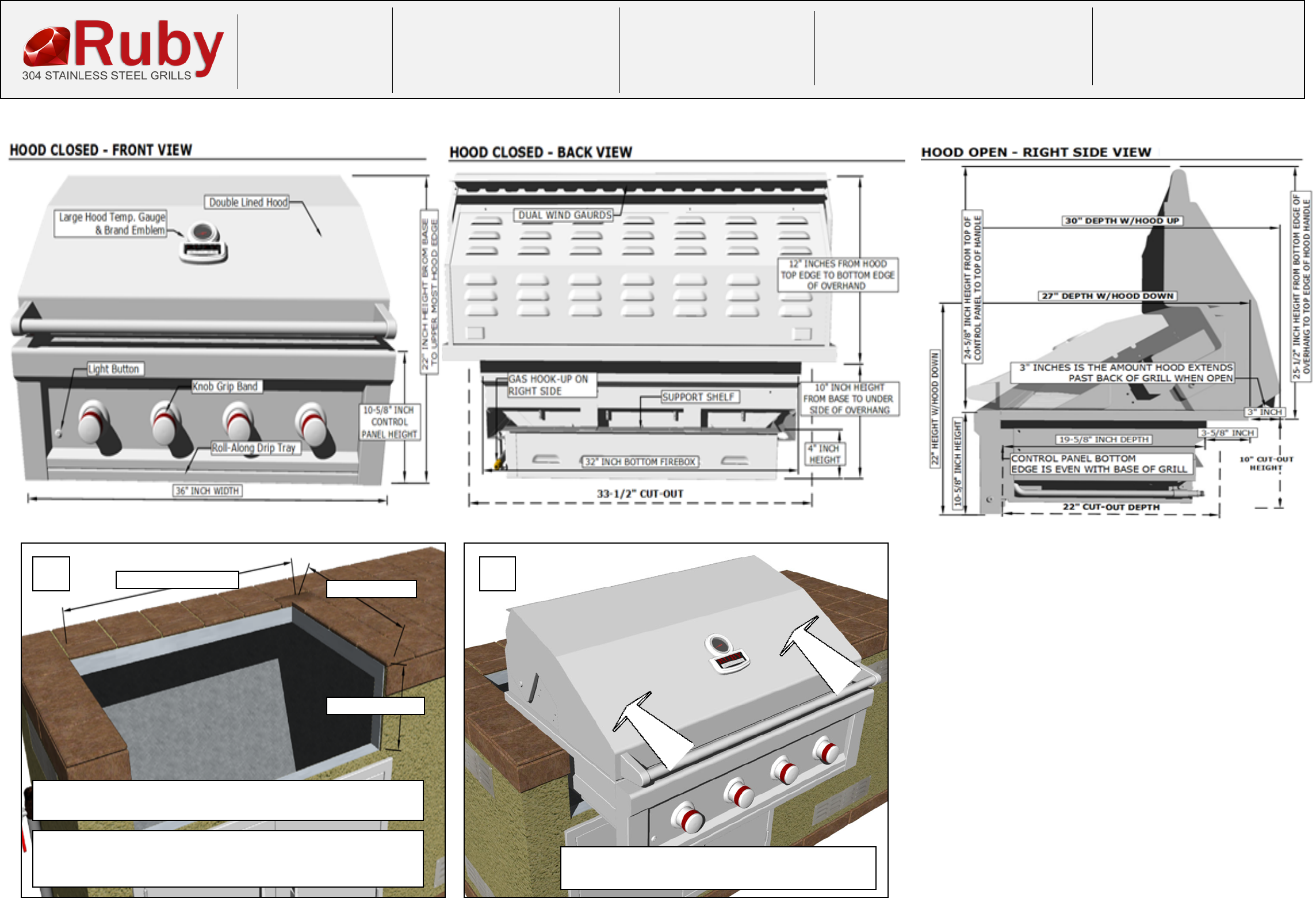
Task: Click the 33-1/2" CUT-OUT dimension text
Action: 640,494
